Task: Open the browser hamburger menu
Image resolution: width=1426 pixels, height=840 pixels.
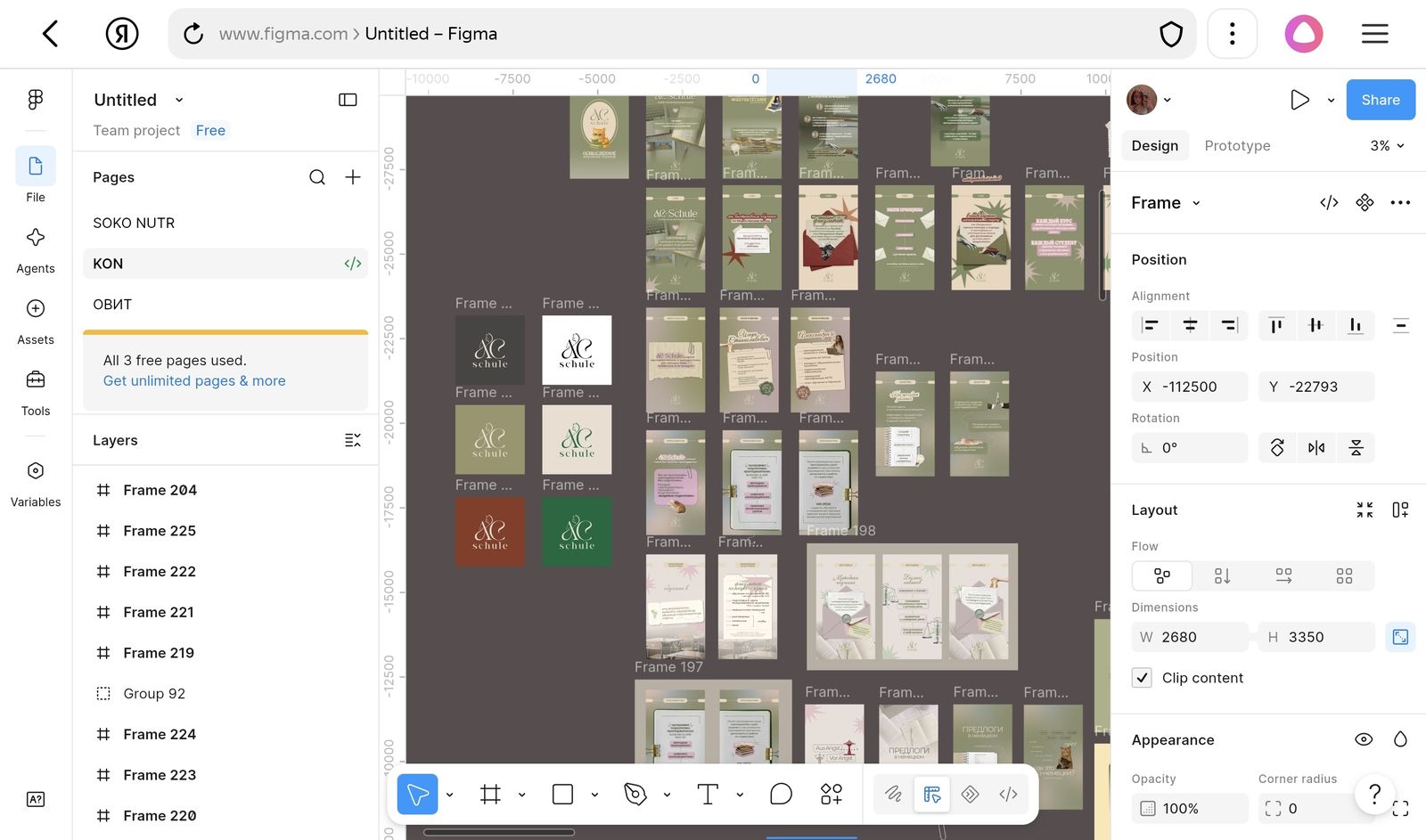Action: coord(1375,34)
